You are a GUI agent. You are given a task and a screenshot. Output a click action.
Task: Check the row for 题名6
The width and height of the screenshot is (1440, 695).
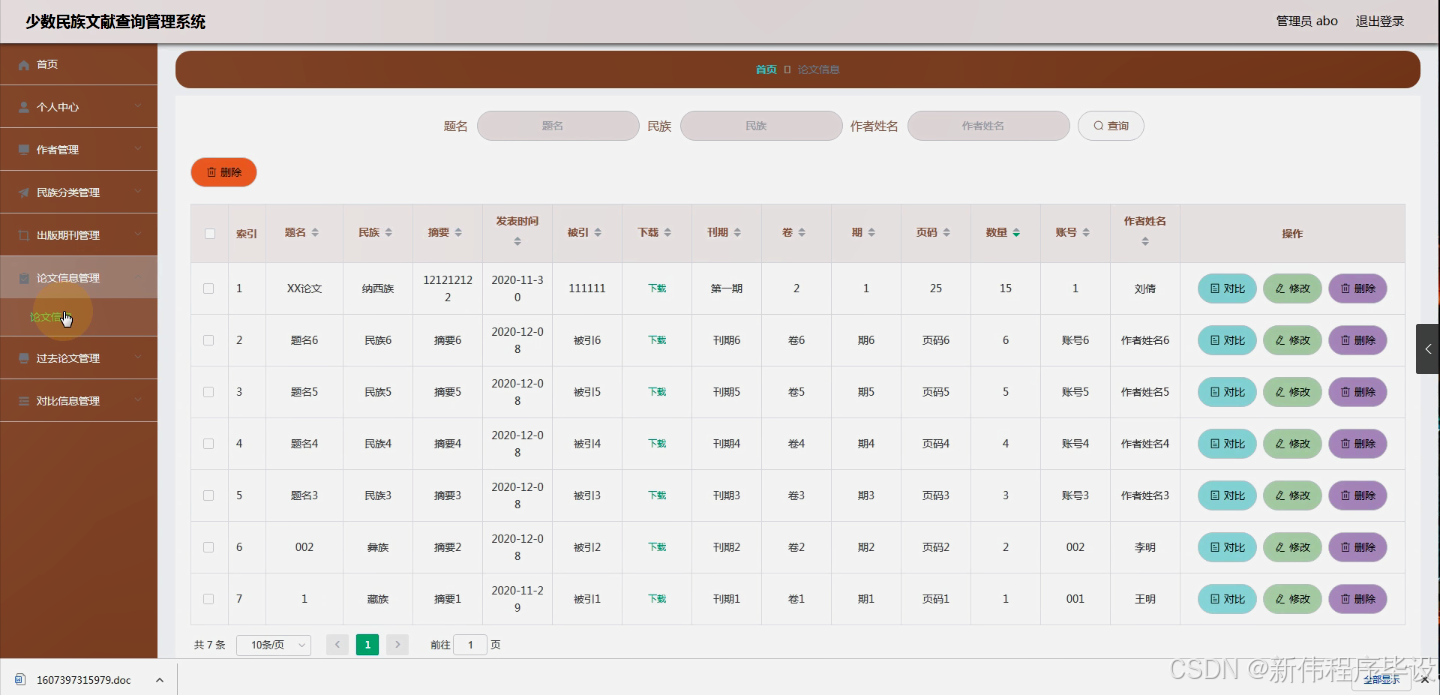pos(209,340)
